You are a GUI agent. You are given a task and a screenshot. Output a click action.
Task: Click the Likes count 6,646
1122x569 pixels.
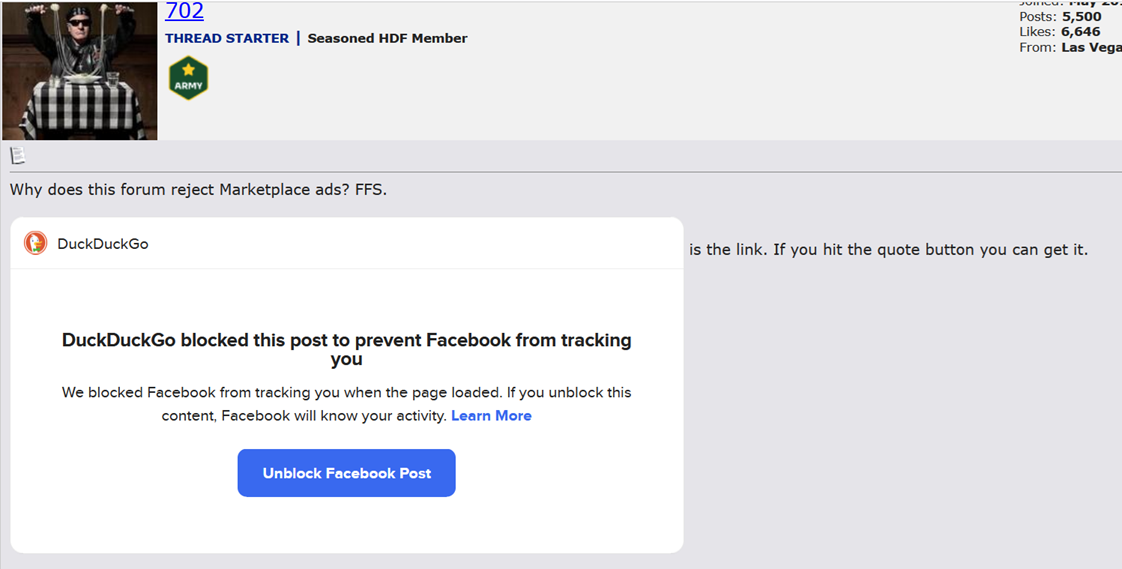pyautogui.click(x=1081, y=32)
